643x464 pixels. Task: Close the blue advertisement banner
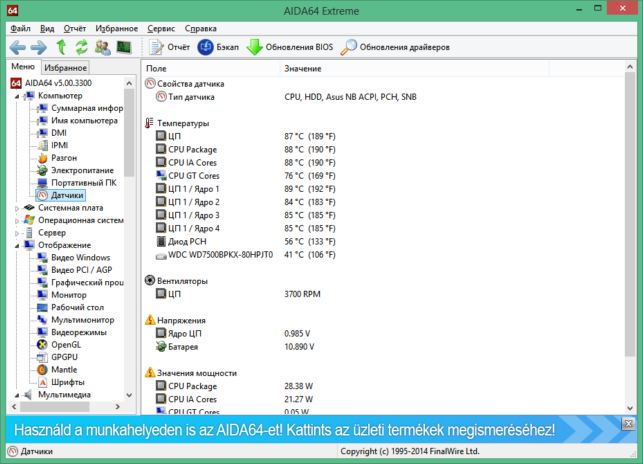[x=628, y=423]
